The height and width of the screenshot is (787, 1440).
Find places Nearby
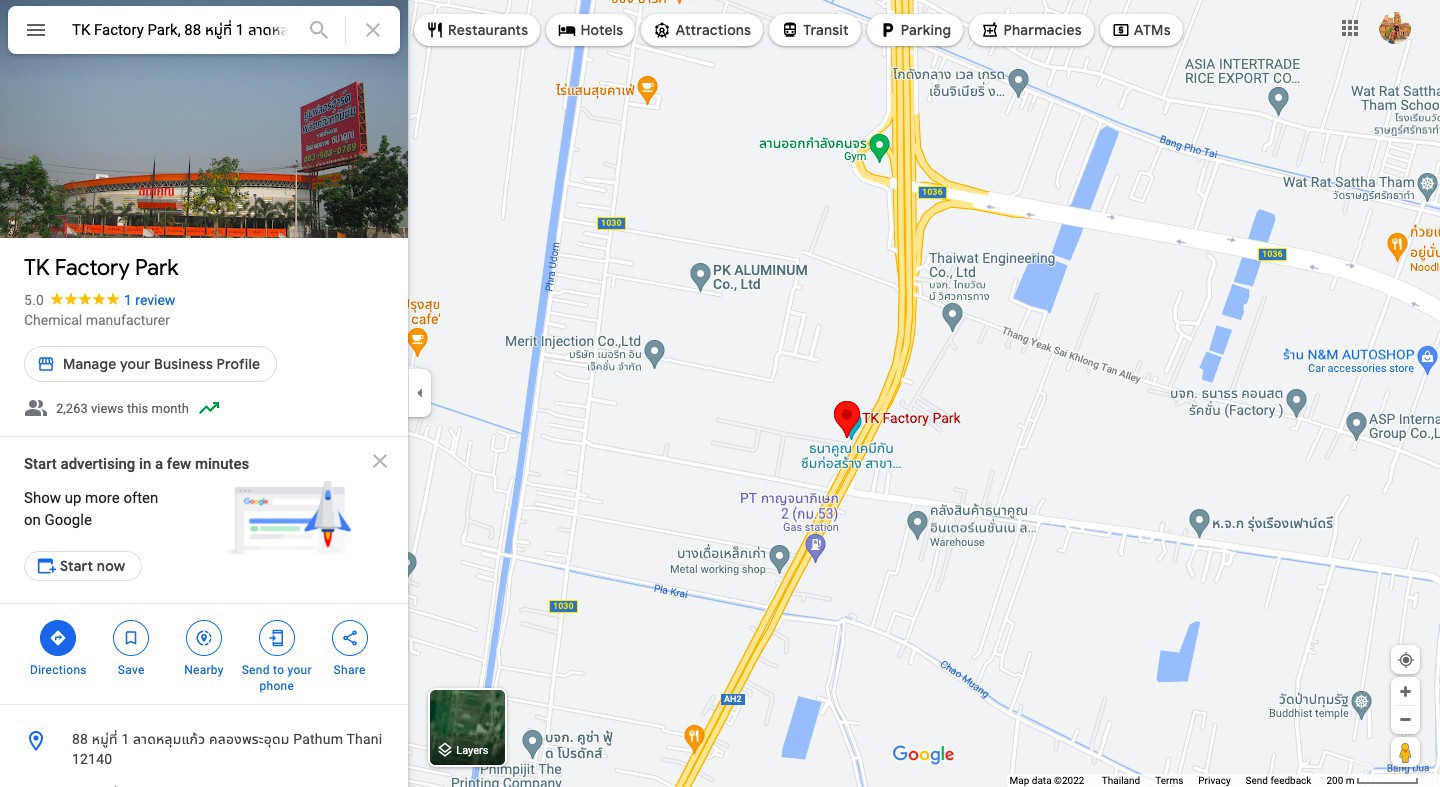204,648
